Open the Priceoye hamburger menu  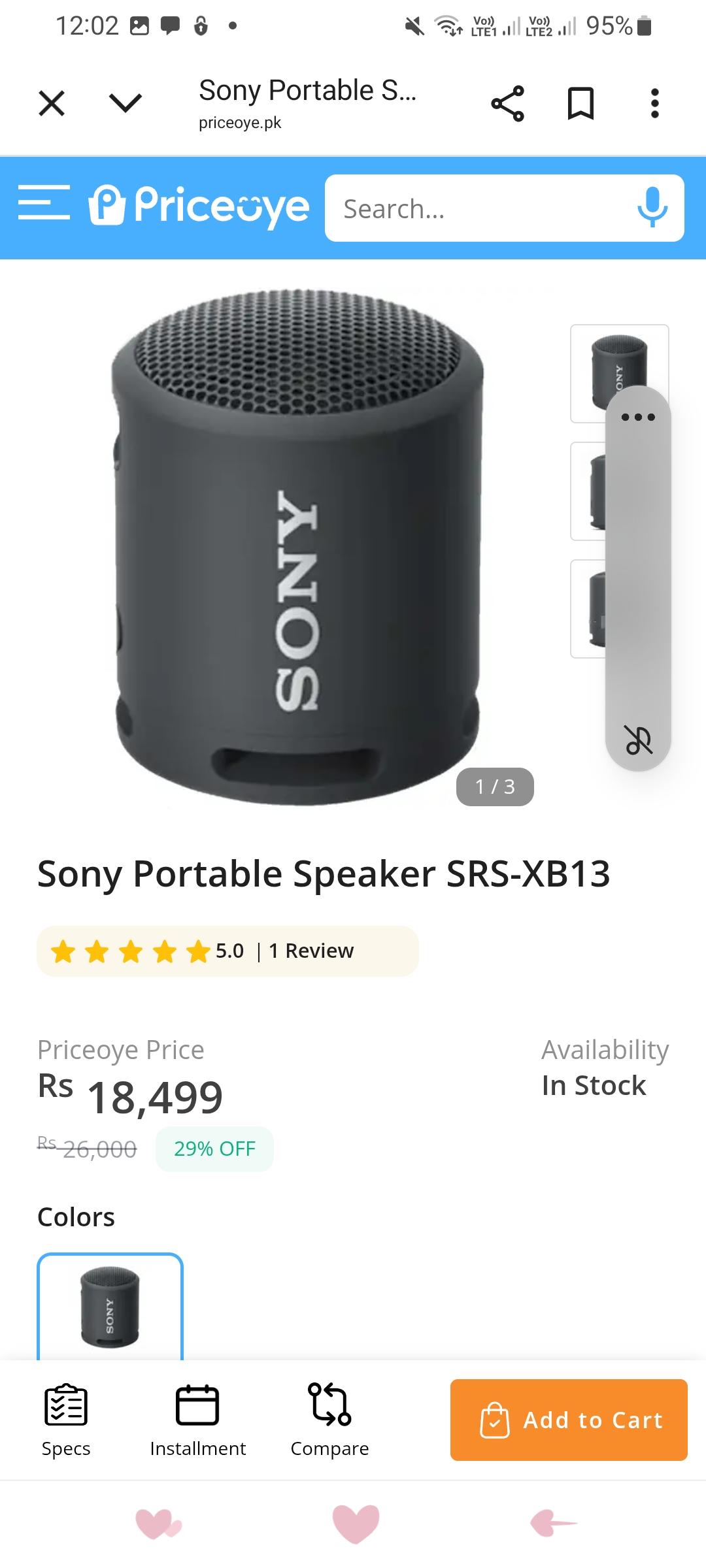[44, 203]
